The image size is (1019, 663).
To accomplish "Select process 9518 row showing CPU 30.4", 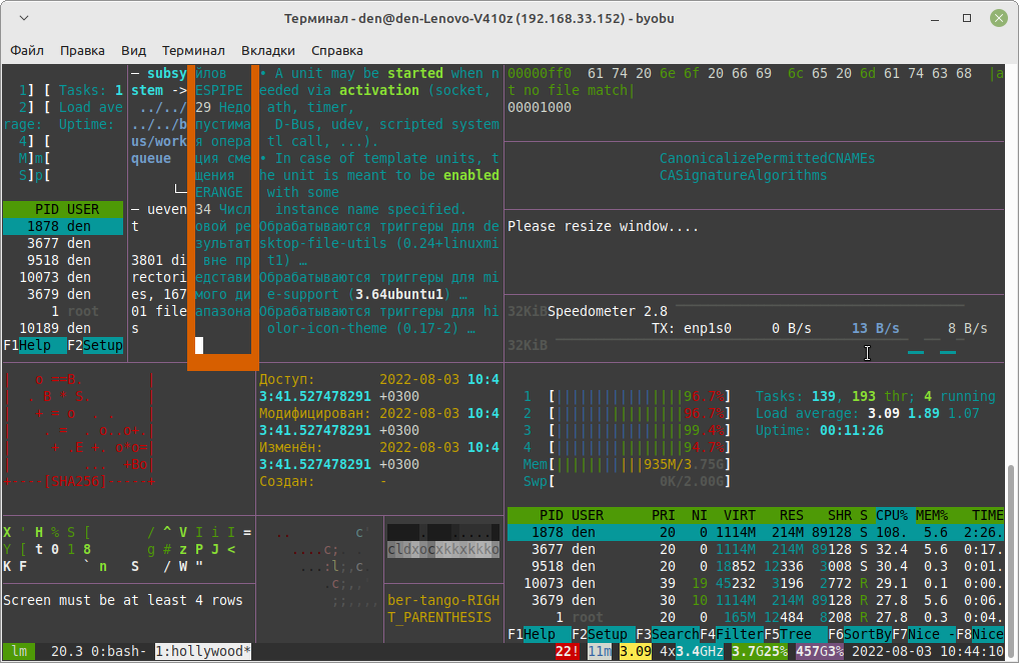I will [x=756, y=566].
